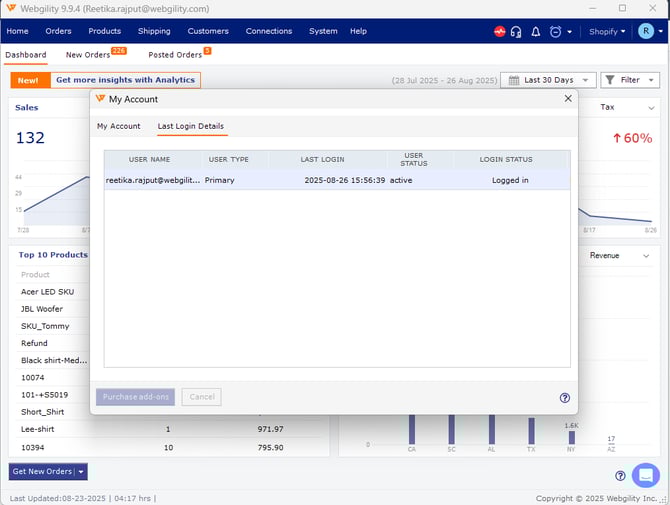
Task: Open support via the headset icon
Action: tap(516, 32)
